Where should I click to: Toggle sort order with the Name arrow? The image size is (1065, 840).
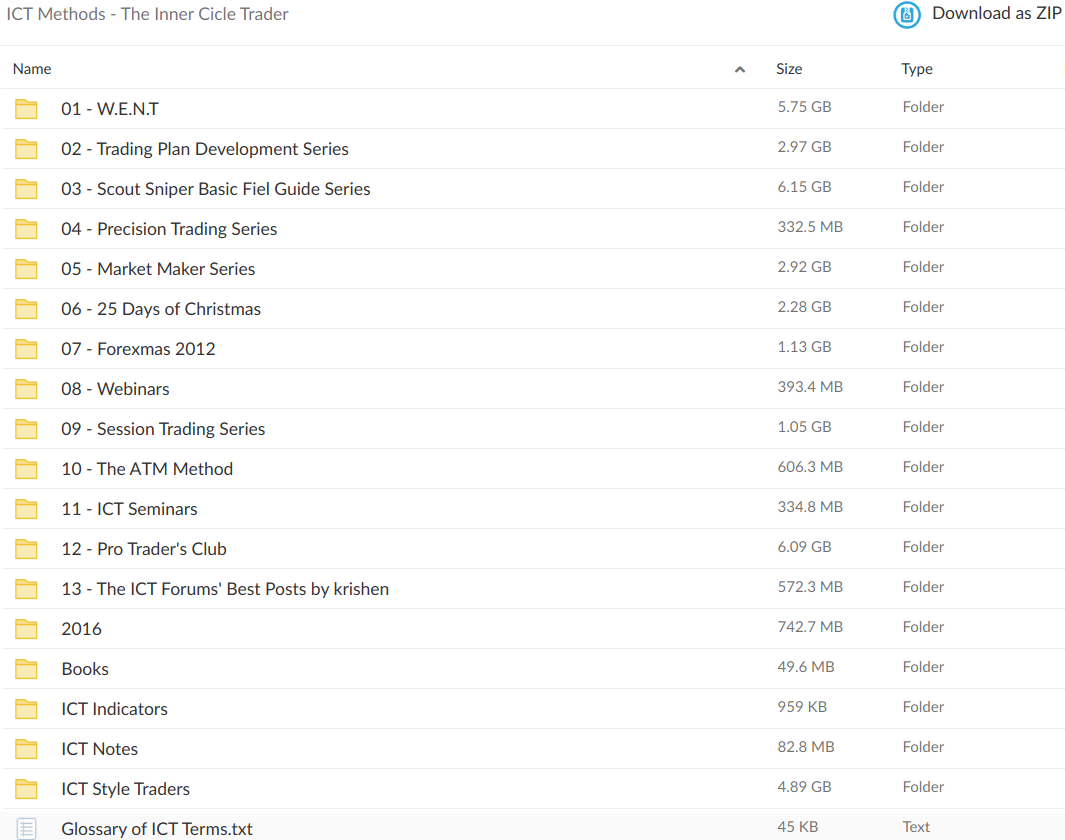coord(740,70)
